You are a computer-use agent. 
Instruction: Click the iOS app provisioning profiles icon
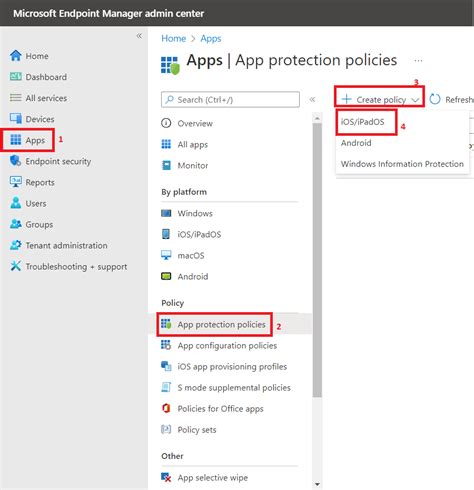point(166,366)
